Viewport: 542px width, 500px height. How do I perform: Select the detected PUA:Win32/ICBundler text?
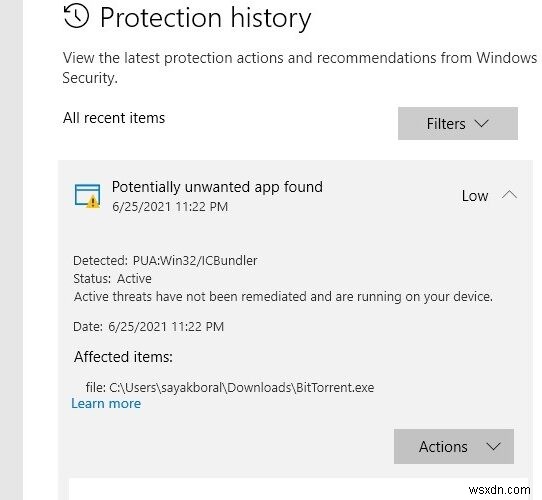(x=195, y=261)
